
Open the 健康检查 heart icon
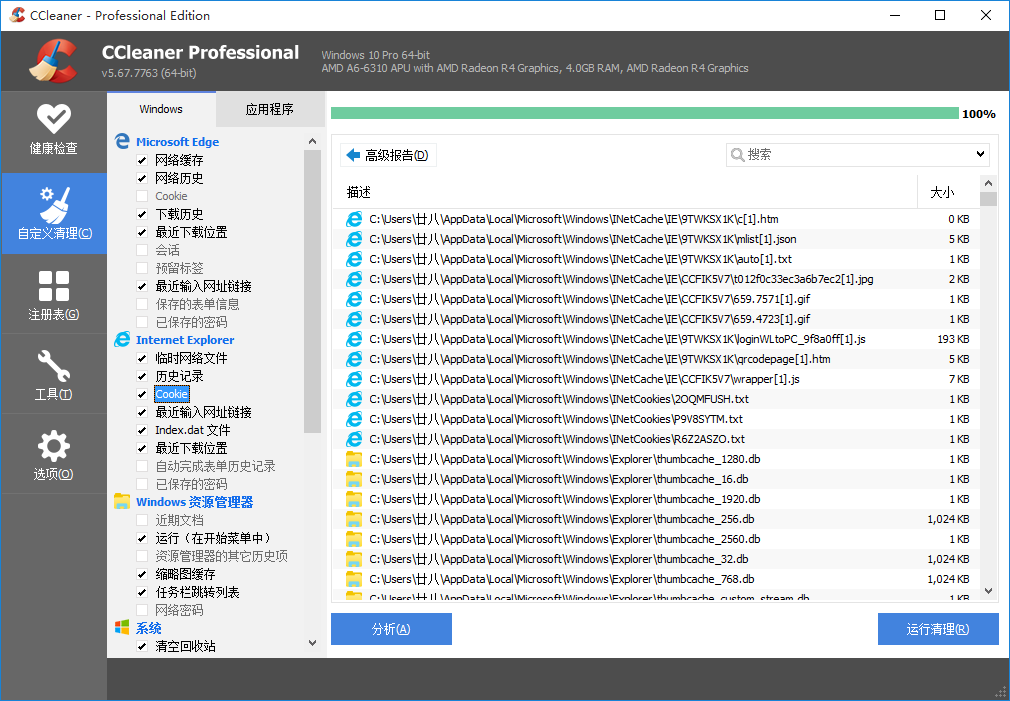(x=53, y=119)
